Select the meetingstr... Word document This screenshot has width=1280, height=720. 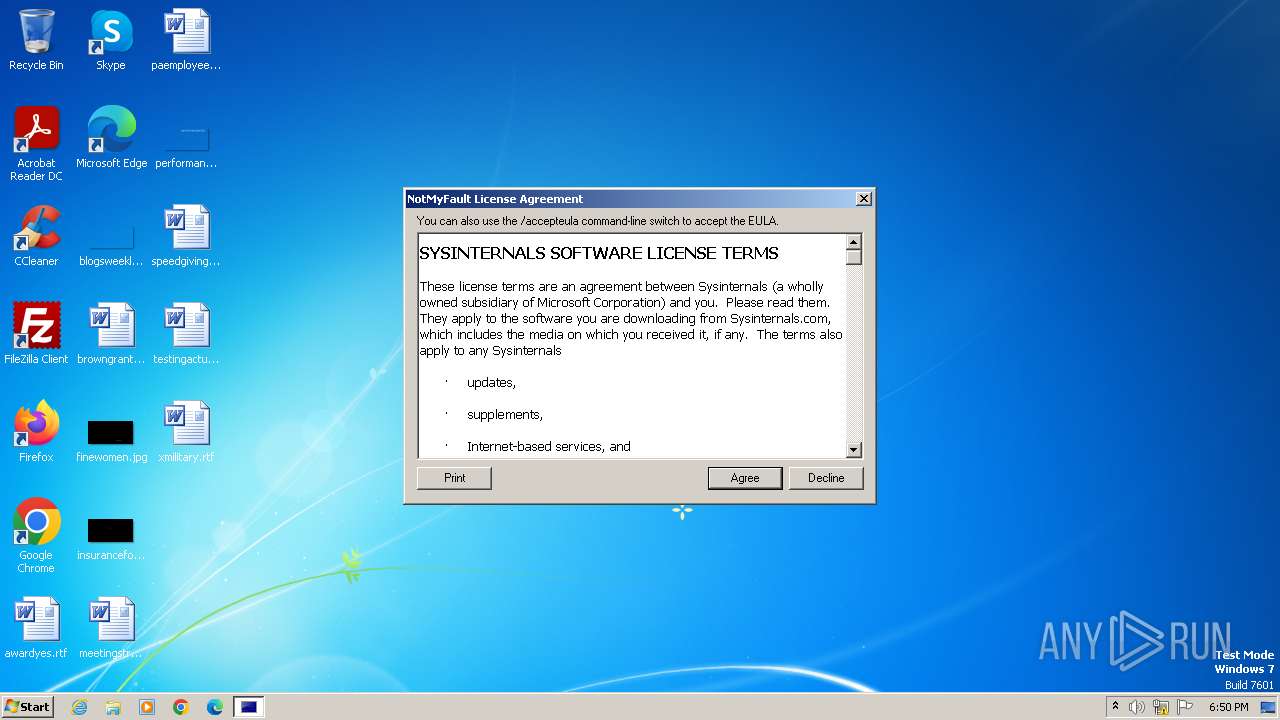pos(111,627)
